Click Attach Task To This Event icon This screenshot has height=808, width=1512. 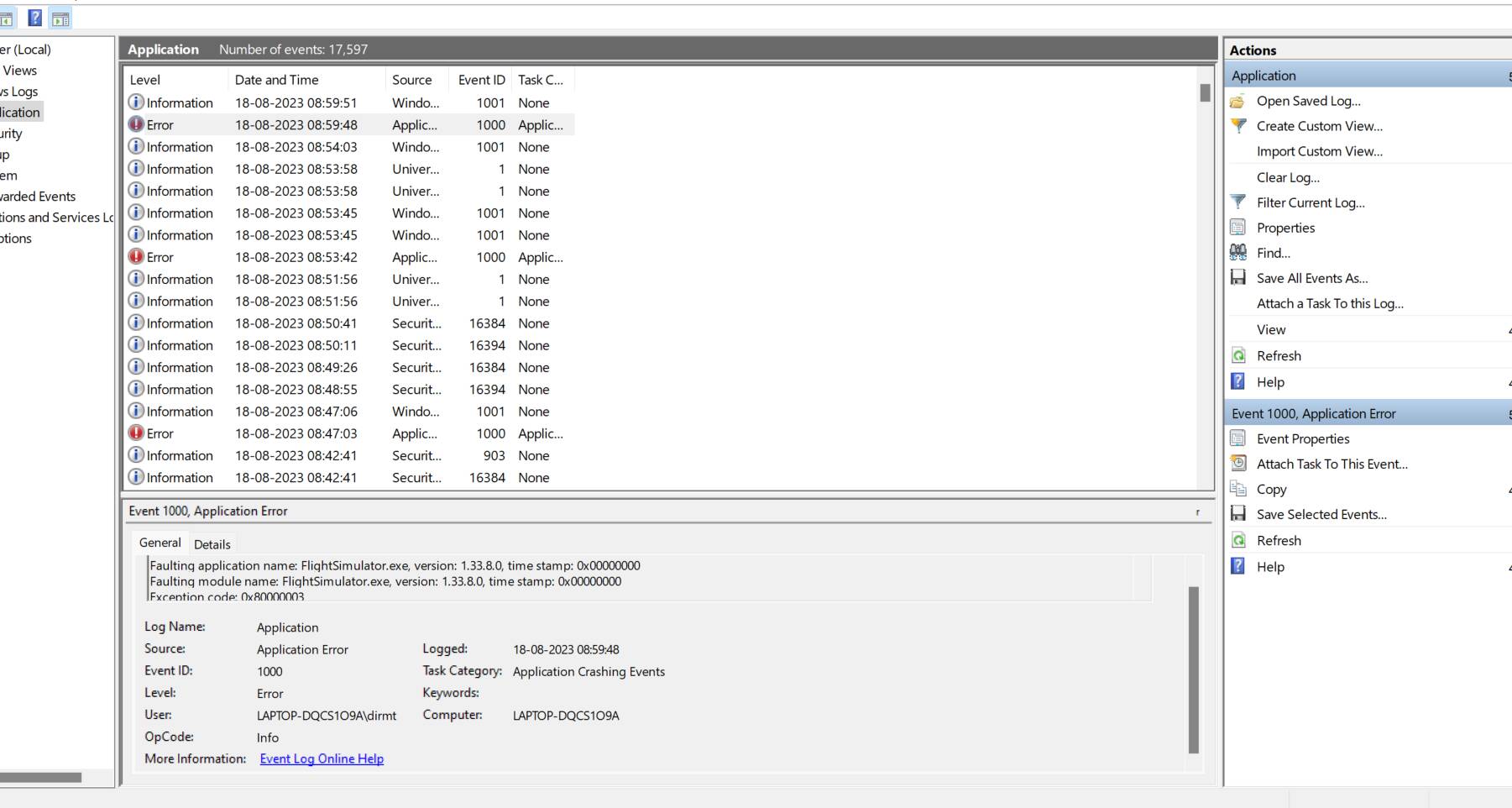[x=1237, y=464]
